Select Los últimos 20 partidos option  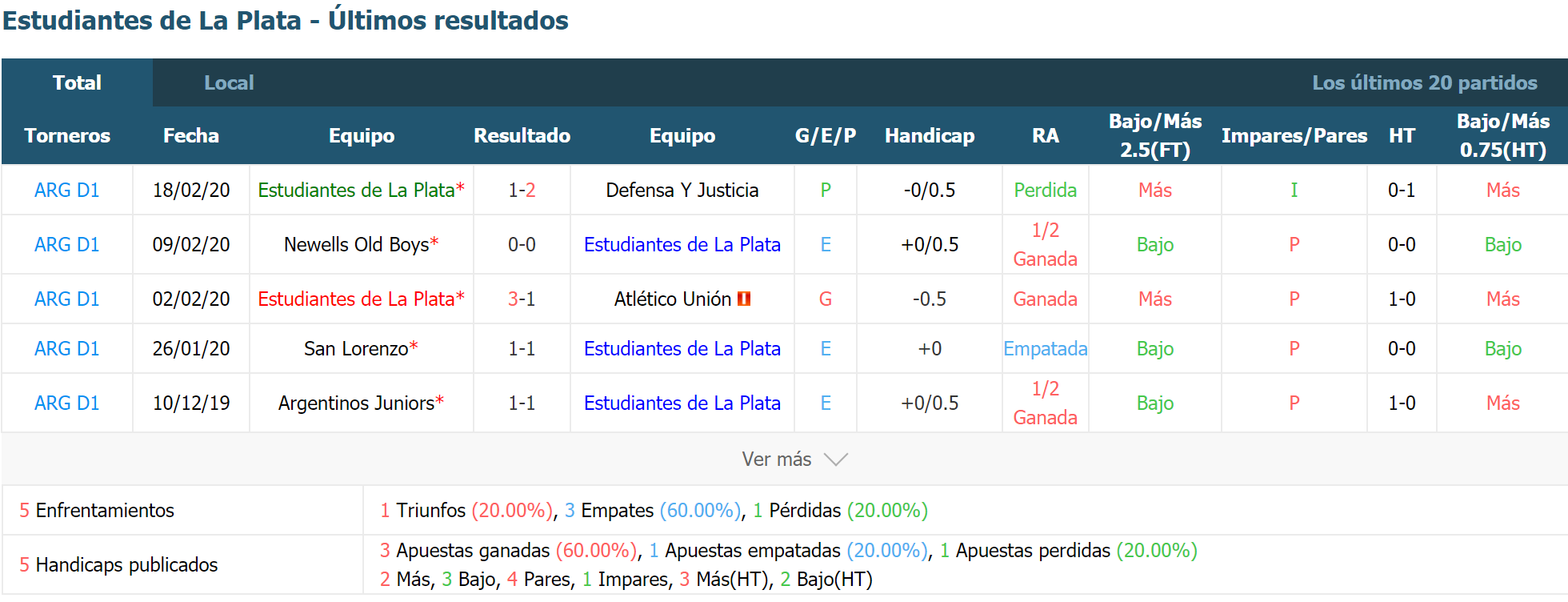tap(1425, 82)
